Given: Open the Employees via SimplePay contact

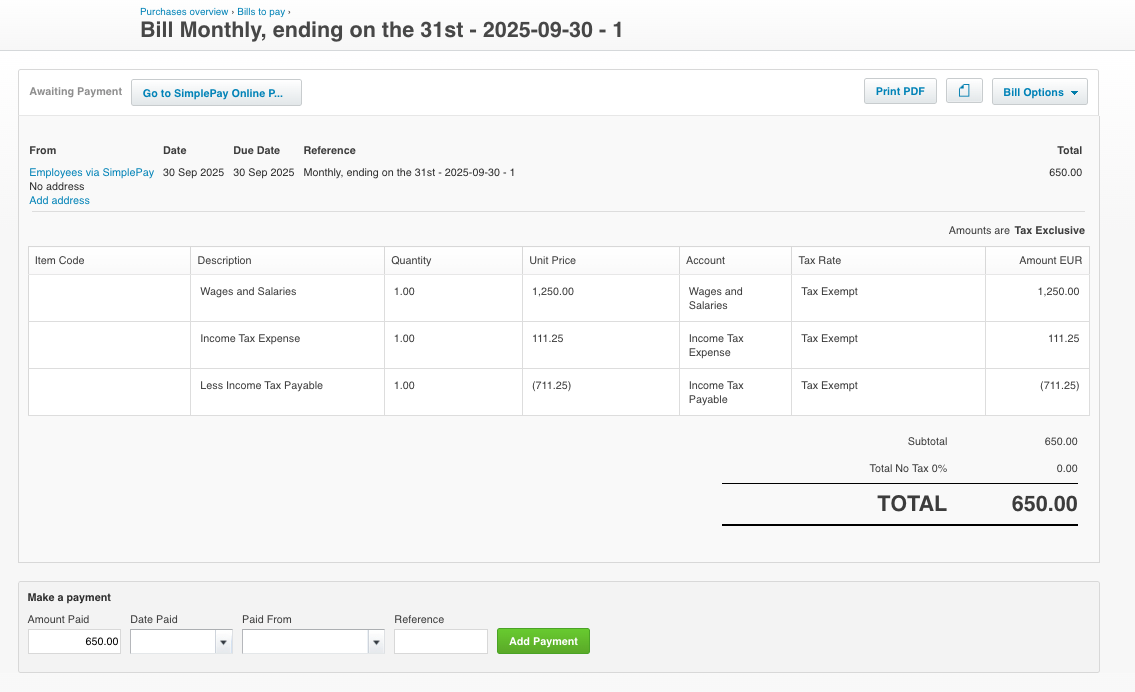Looking at the screenshot, I should pos(91,172).
